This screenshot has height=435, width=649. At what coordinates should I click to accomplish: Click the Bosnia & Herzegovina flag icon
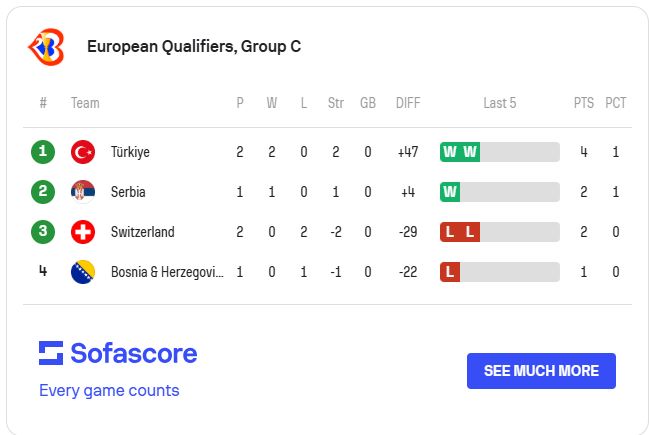point(83,272)
